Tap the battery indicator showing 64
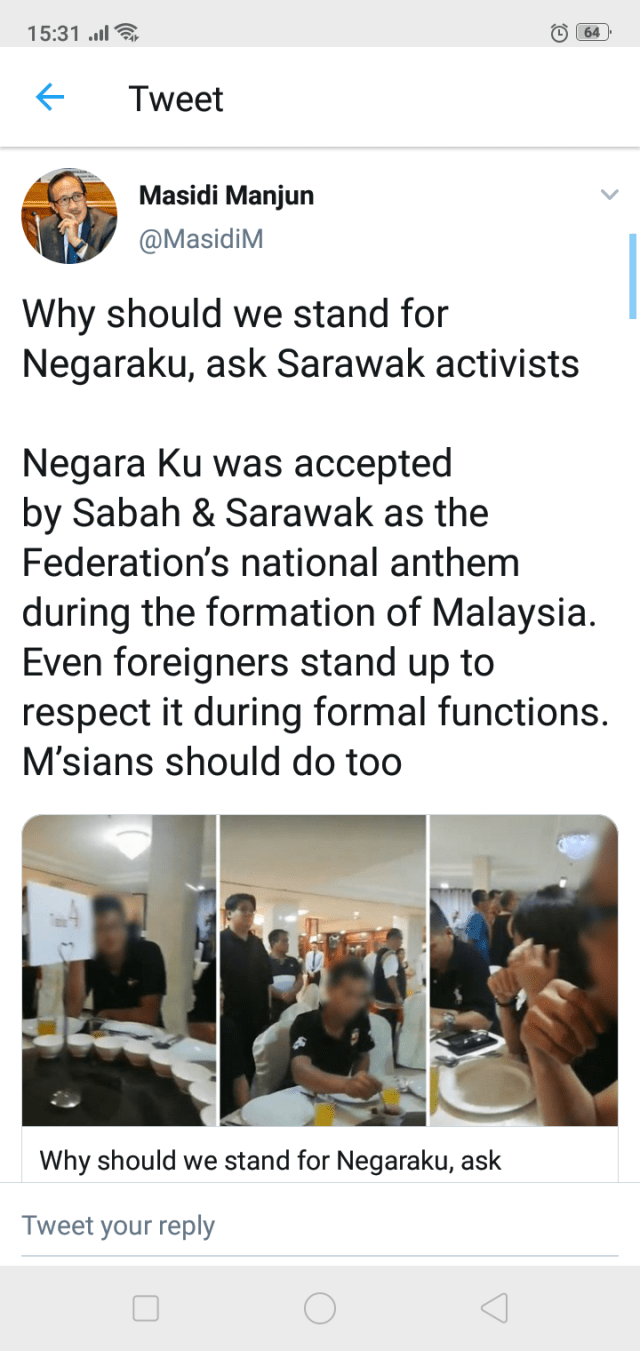This screenshot has height=1351, width=640. (x=593, y=33)
